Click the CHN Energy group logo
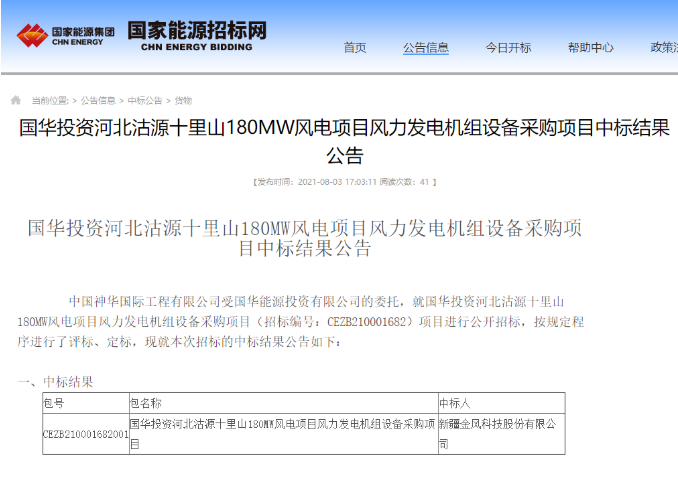The height and width of the screenshot is (482, 678). (x=66, y=36)
